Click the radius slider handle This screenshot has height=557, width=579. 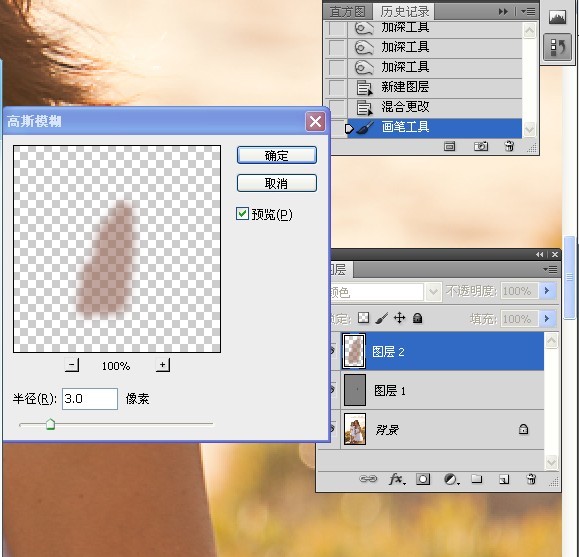coord(50,424)
